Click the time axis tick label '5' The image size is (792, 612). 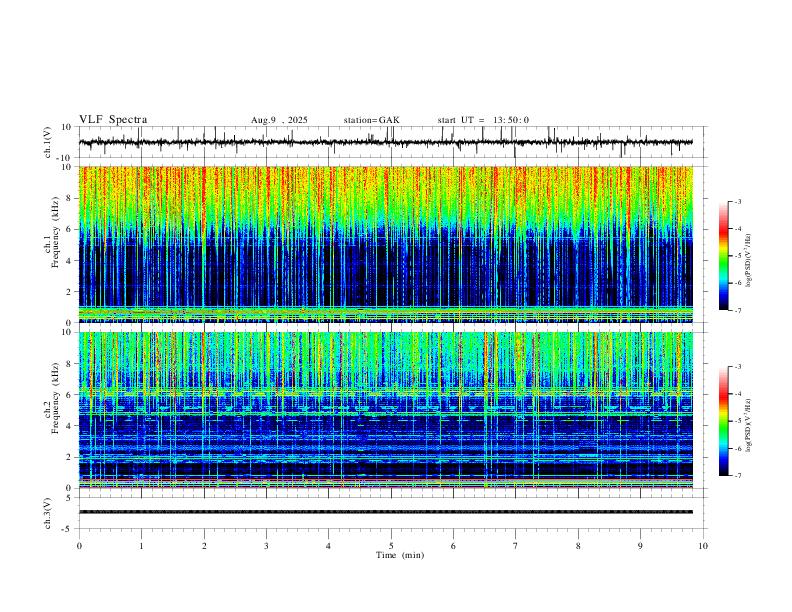point(391,546)
